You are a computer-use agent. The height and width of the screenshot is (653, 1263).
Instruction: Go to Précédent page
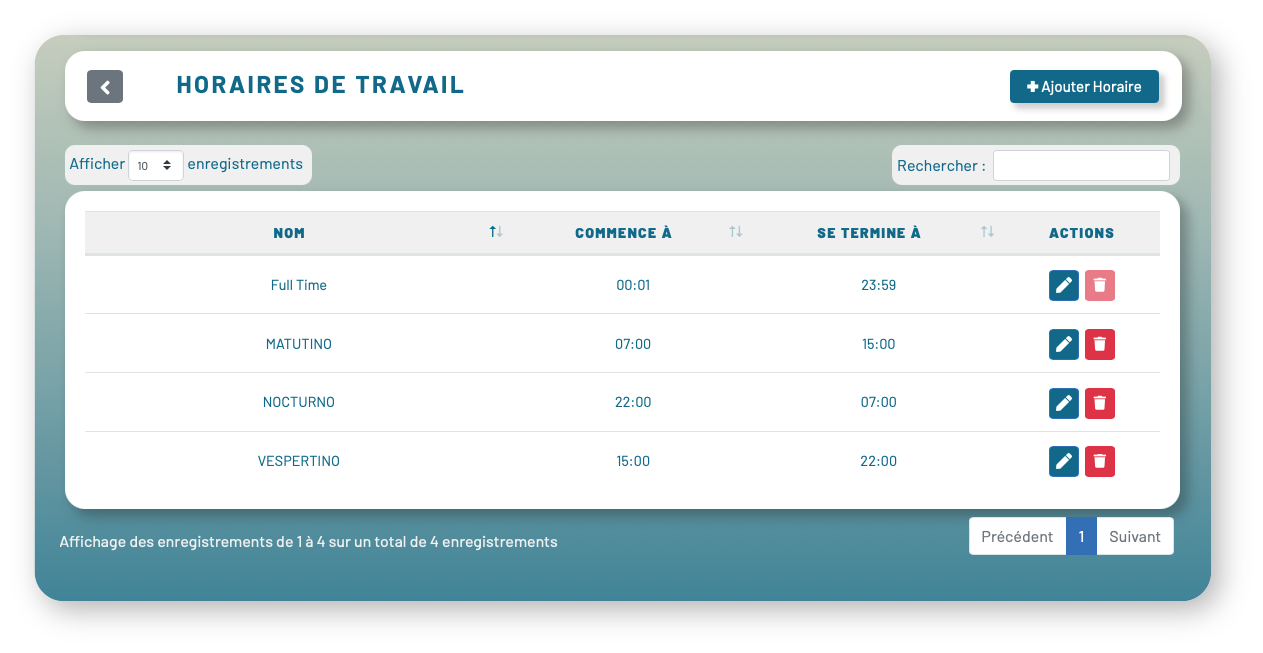tap(1017, 536)
